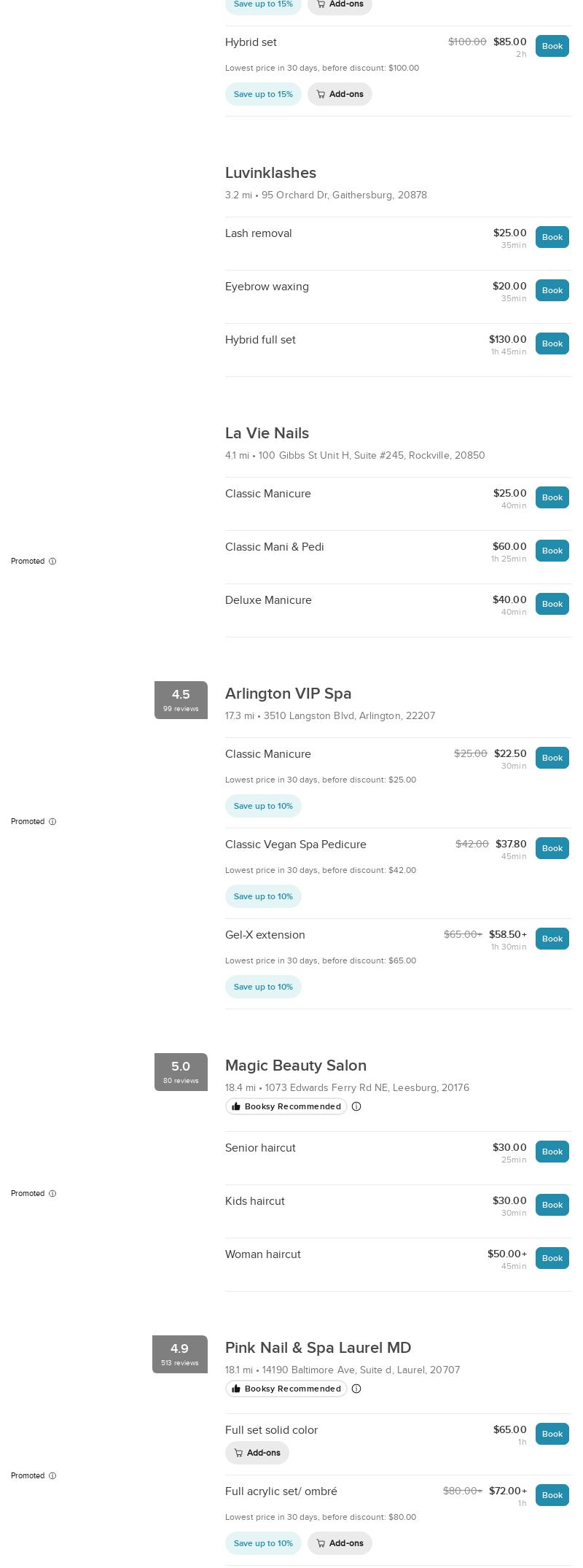Click the Save up to 10% tag under Classic Vegan Spa Pedicure
The height and width of the screenshot is (1568, 583).
263,896
